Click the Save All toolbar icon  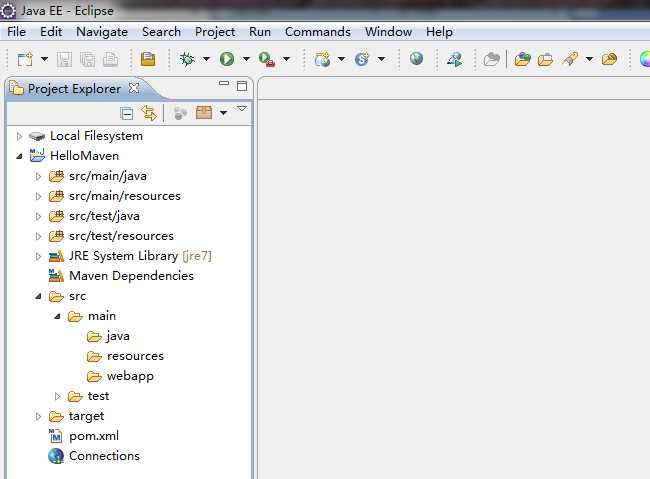pyautogui.click(x=87, y=59)
